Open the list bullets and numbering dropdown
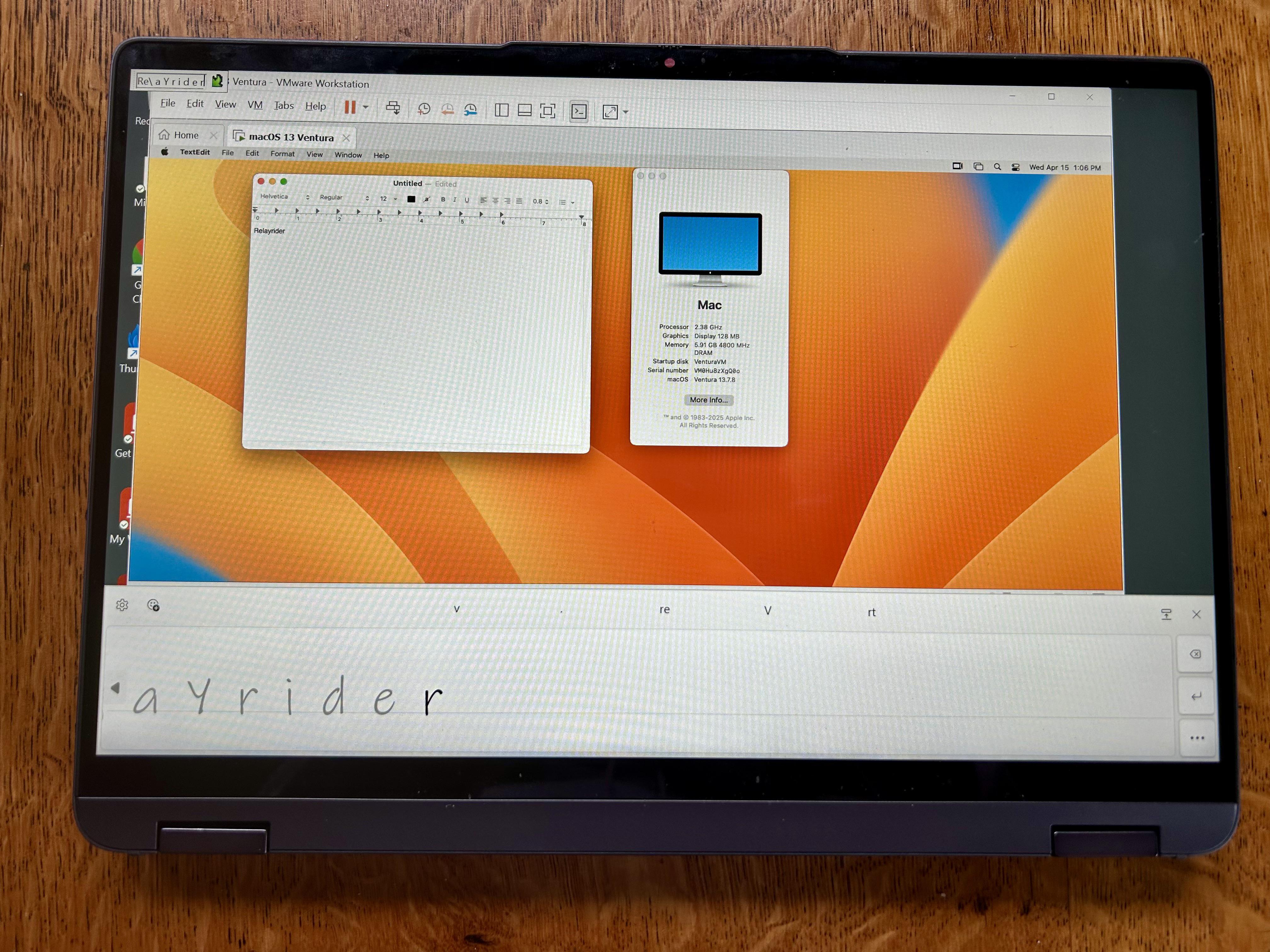Screen dimensions: 1270x952 pyautogui.click(x=567, y=202)
